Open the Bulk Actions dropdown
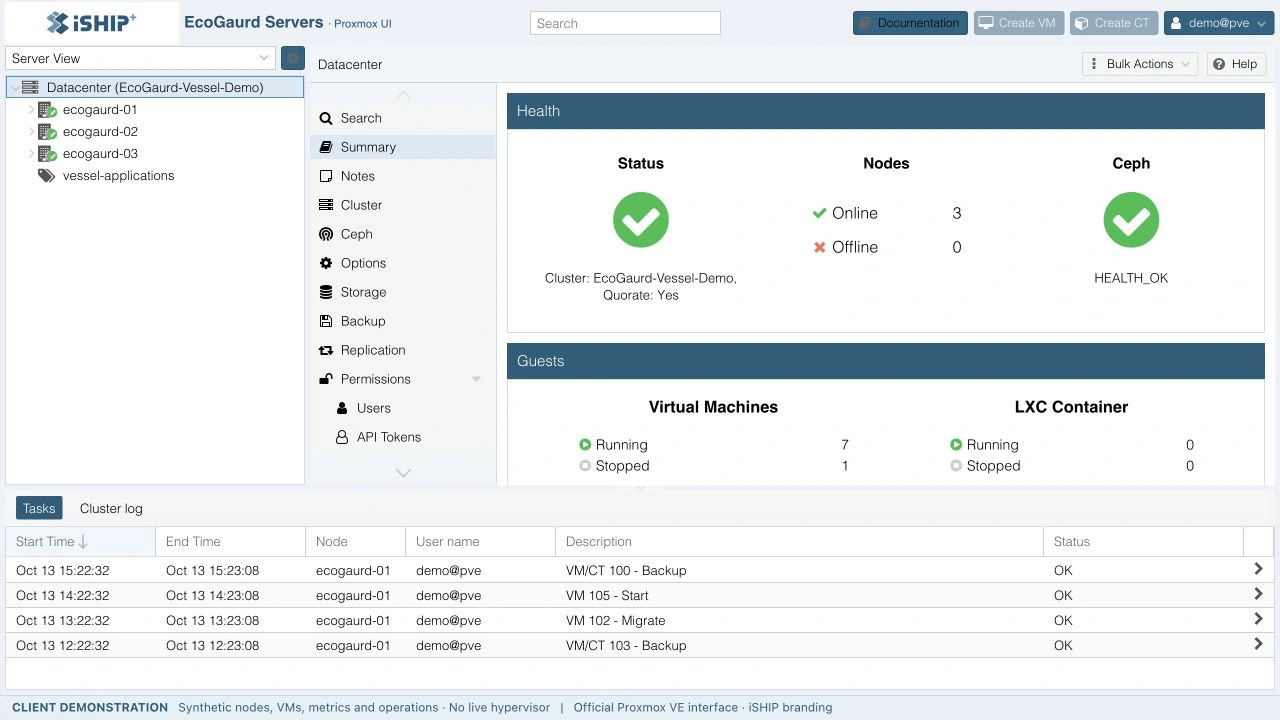Viewport: 1280px width, 720px height. pyautogui.click(x=1140, y=64)
